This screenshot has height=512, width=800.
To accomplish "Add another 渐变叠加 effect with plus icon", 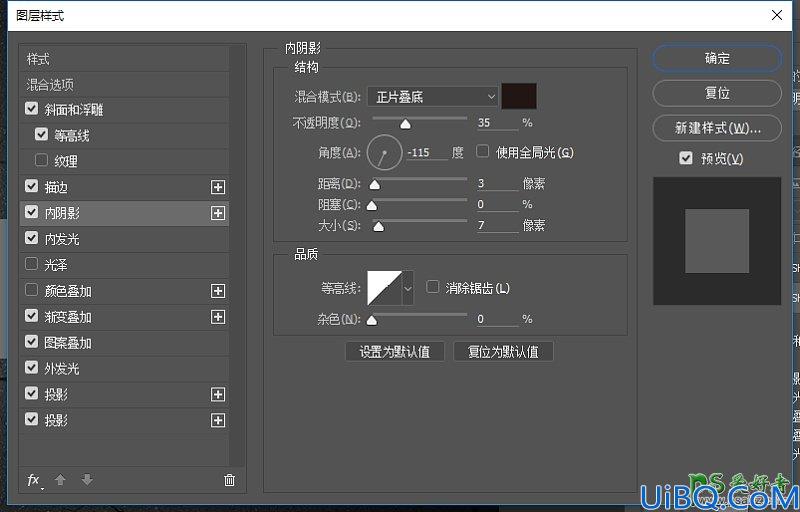I will pyautogui.click(x=218, y=317).
